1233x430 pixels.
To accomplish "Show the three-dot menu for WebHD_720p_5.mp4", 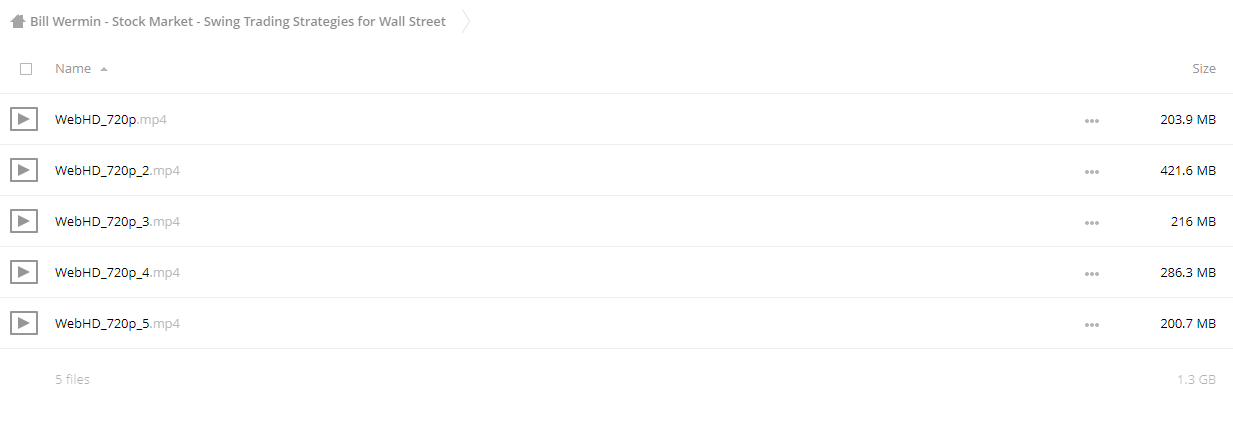I will pos(1091,325).
